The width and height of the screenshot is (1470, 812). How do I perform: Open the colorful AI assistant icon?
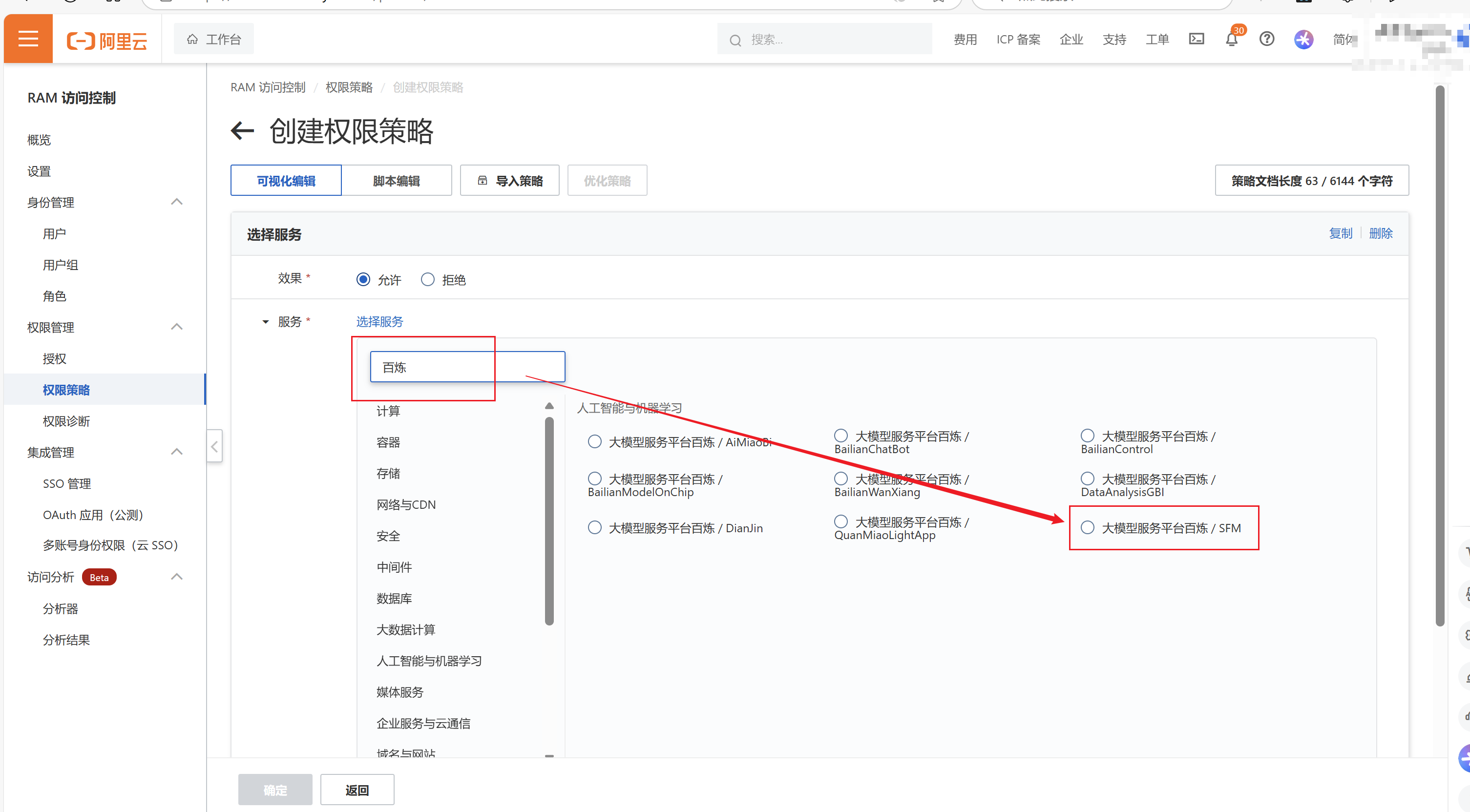pos(1303,40)
